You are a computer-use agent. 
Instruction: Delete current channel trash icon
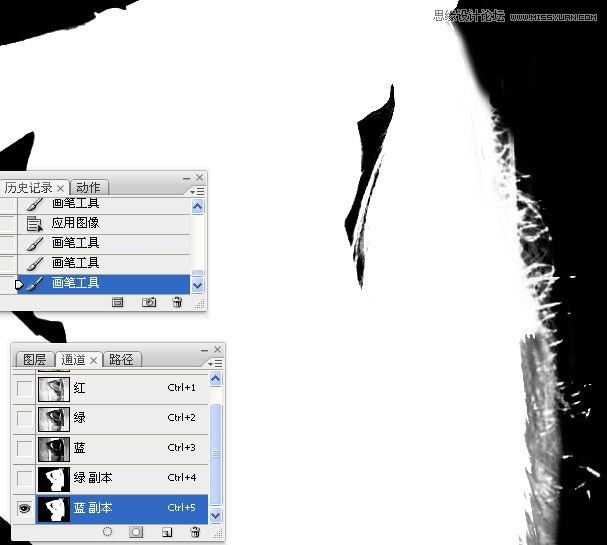coord(195,532)
